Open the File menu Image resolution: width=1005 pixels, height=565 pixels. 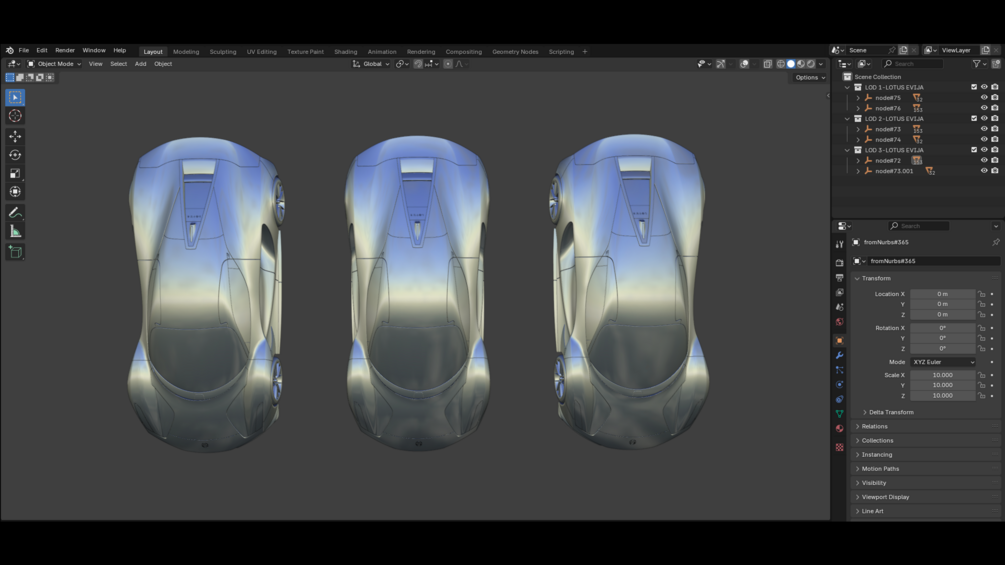coord(24,51)
